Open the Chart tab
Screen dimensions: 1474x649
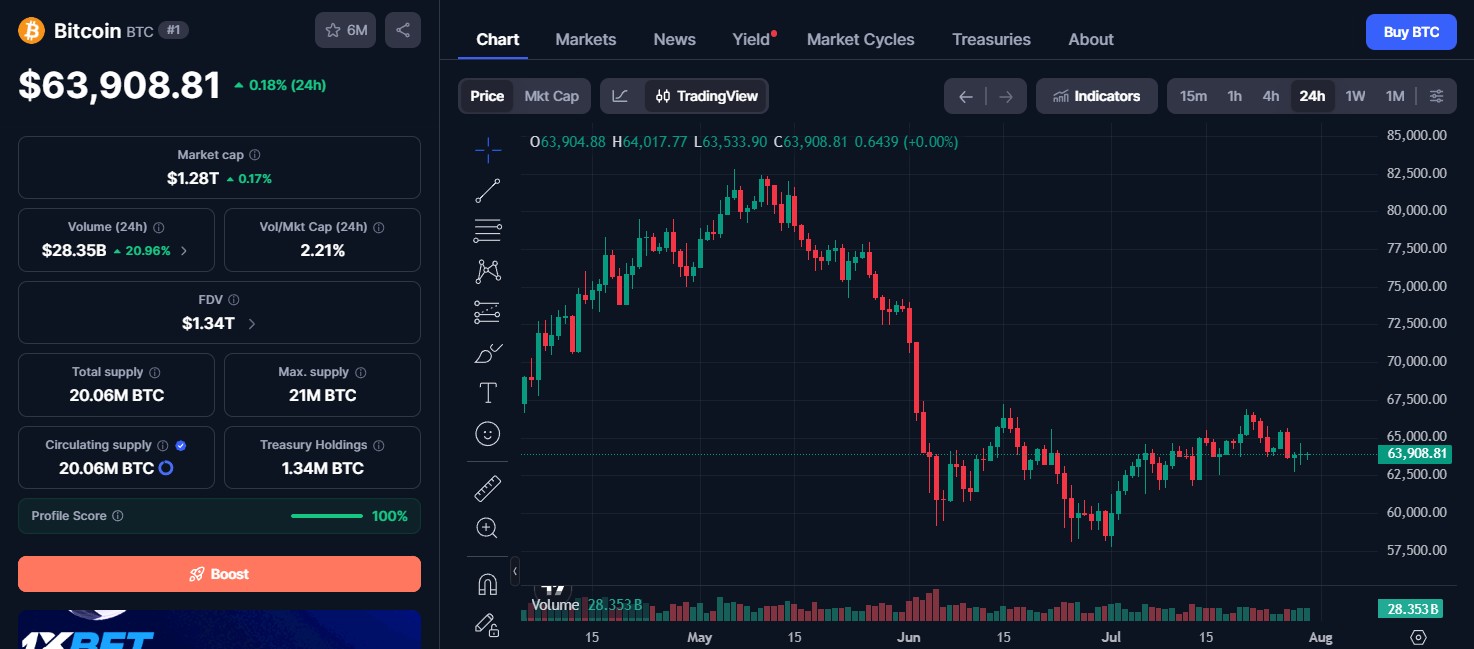click(497, 39)
